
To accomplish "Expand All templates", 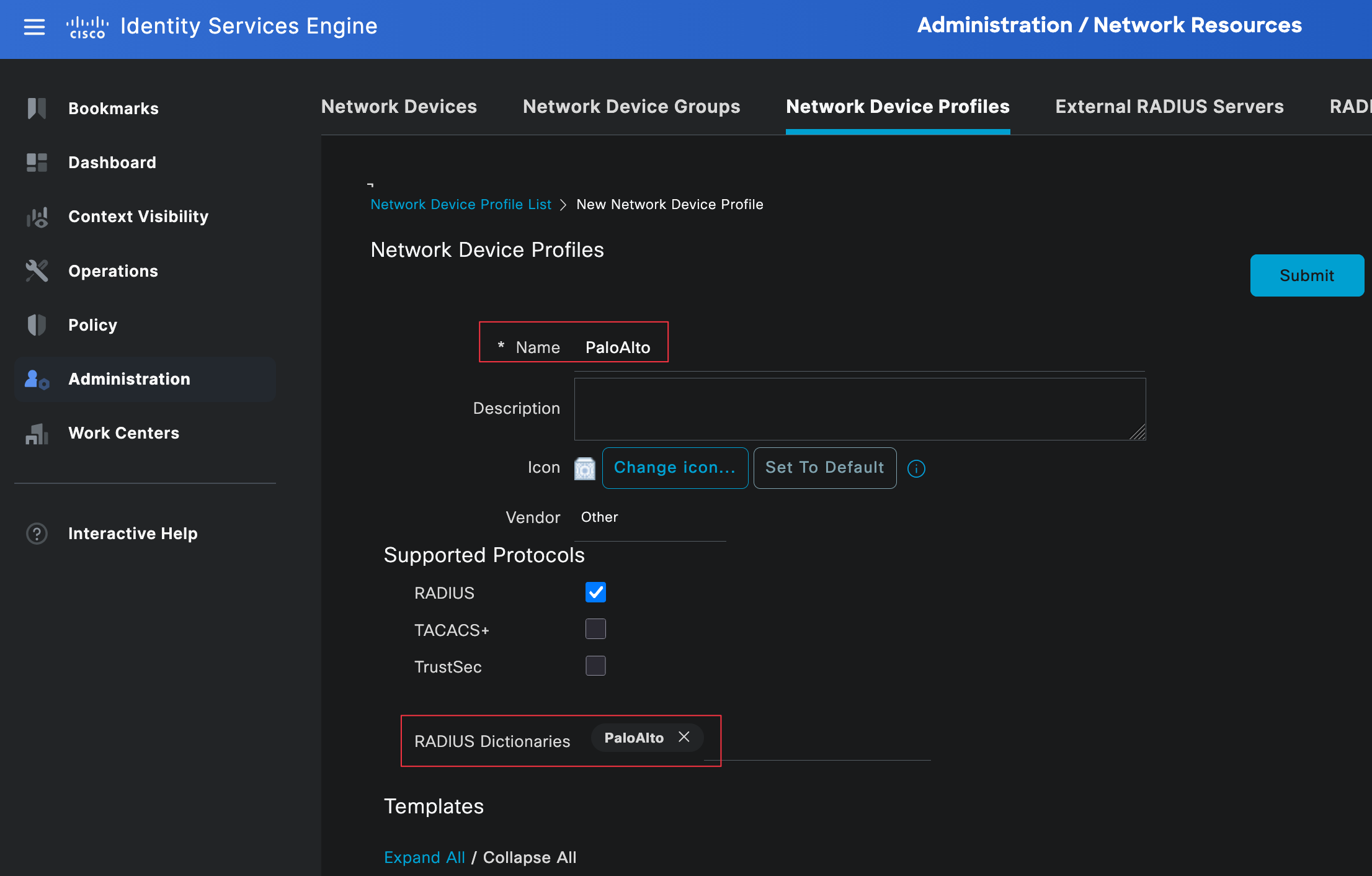I will click(424, 857).
